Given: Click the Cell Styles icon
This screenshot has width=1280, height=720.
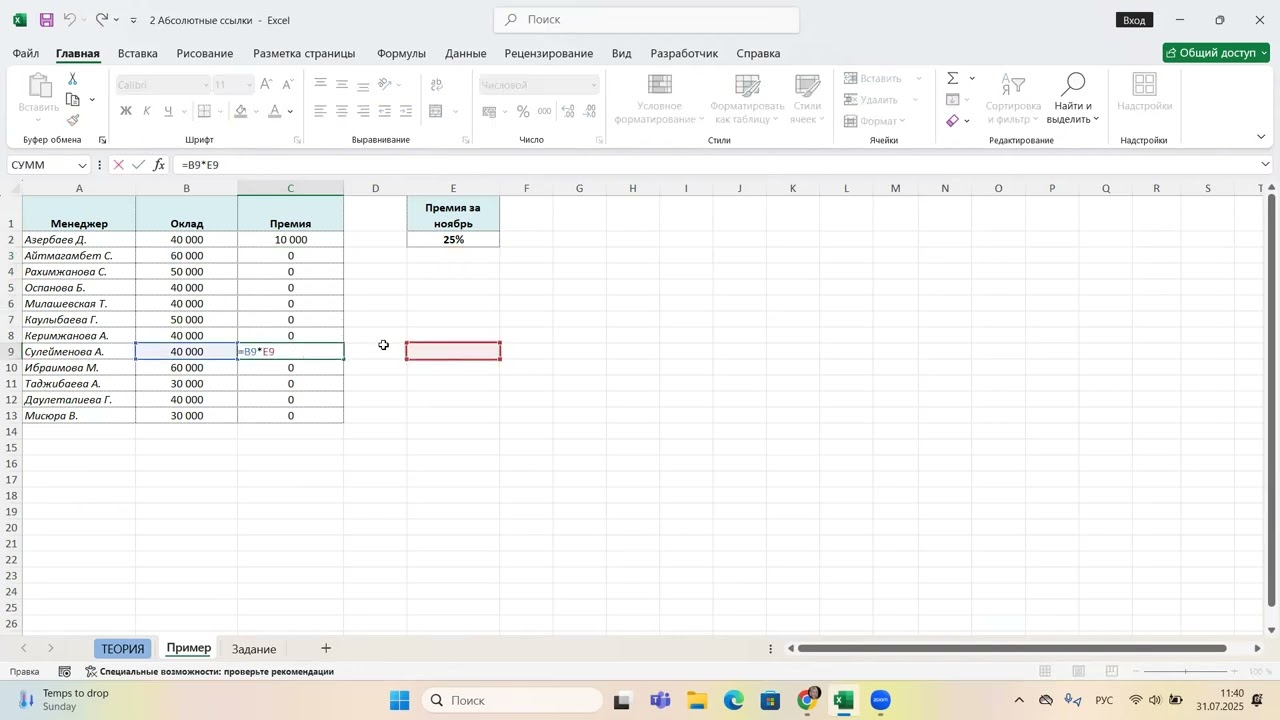Looking at the screenshot, I should 807,85.
